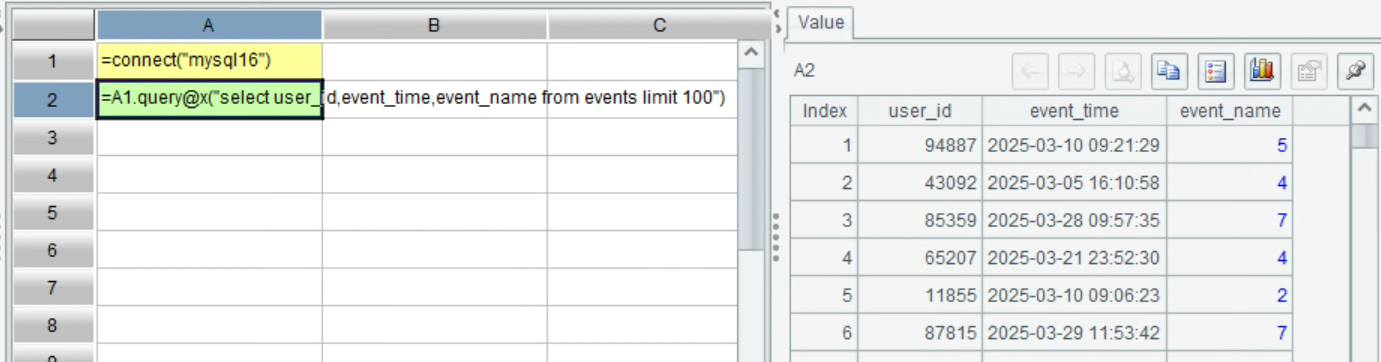Image resolution: width=1381 pixels, height=362 pixels.
Task: Click empty cell C1
Action: [x=642, y=61]
